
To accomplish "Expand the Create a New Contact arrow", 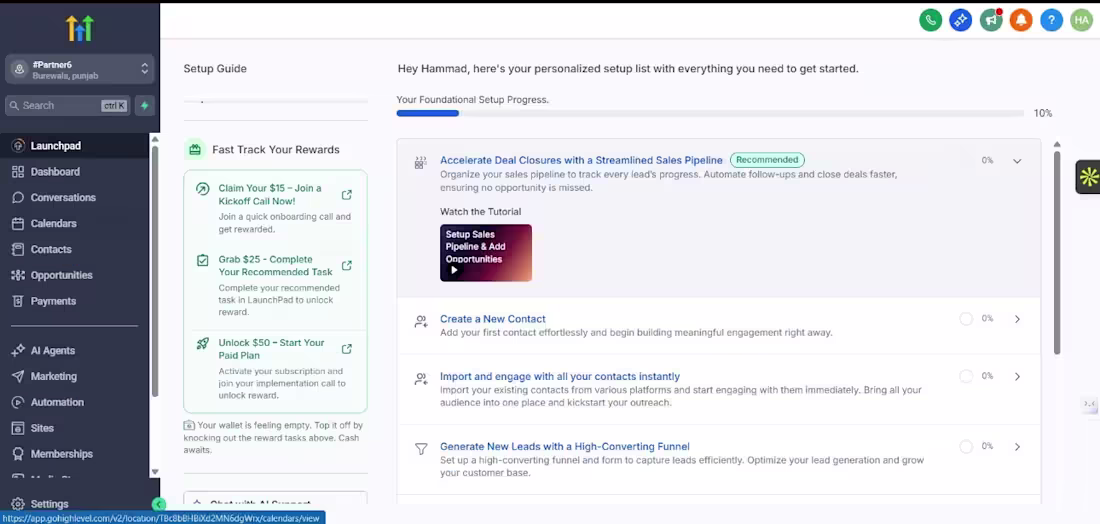I will pos(1017,319).
